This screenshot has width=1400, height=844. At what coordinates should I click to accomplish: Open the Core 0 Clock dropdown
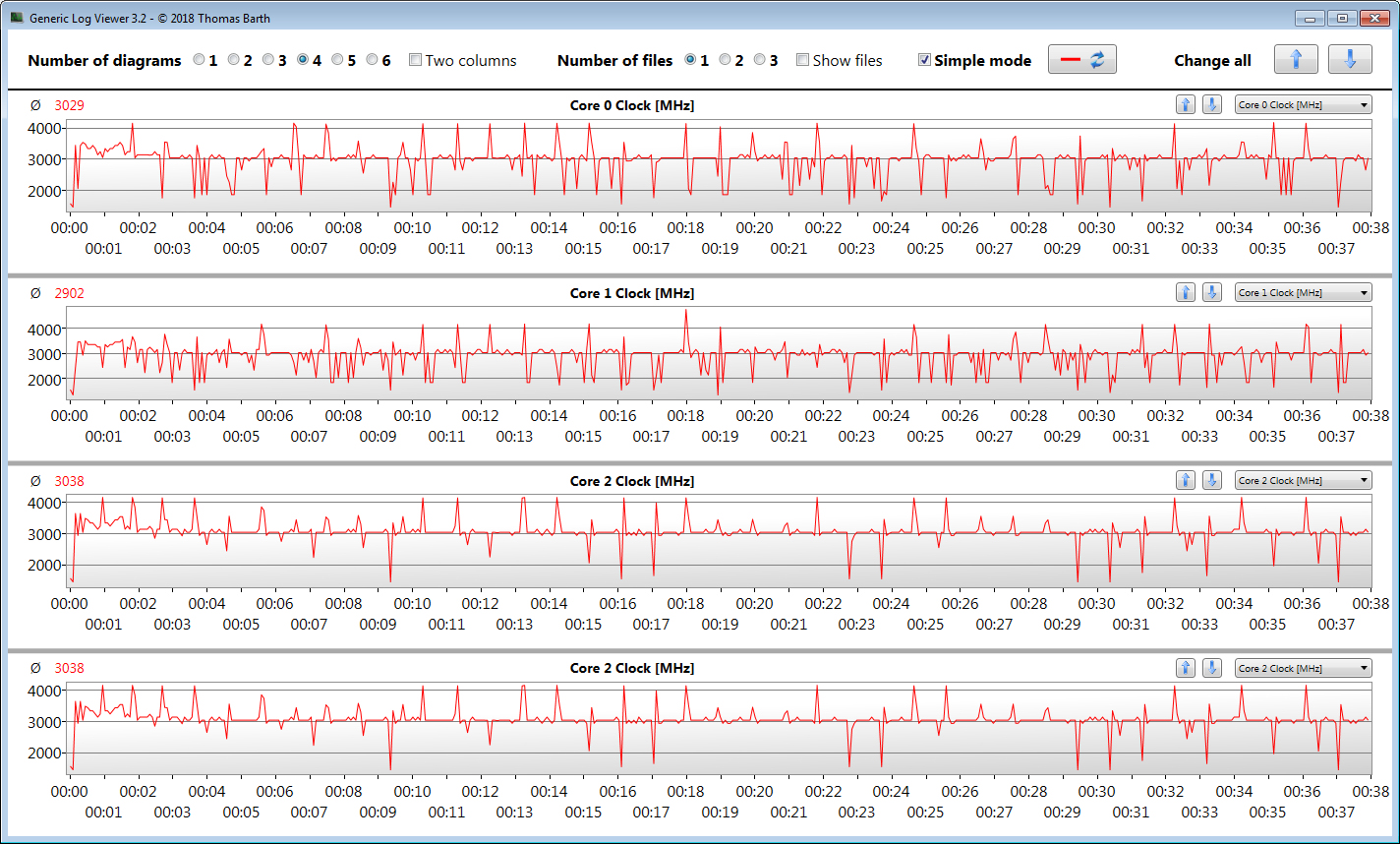tap(1303, 104)
